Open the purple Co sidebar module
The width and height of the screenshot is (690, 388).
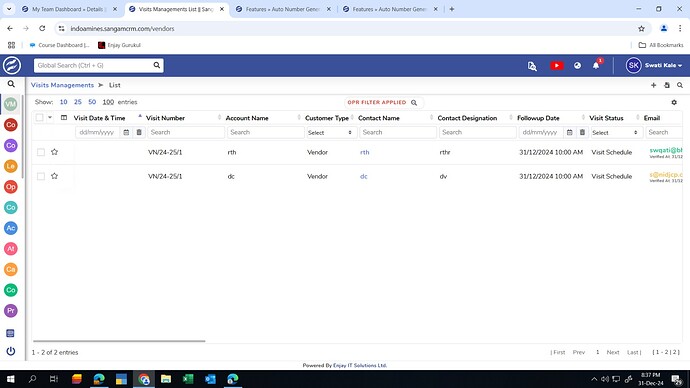[11, 145]
